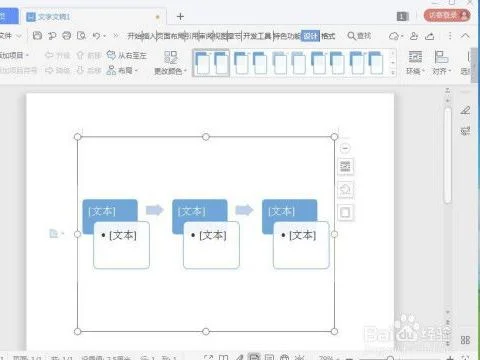Click the pen icon in right sidebar

coord(465,110)
